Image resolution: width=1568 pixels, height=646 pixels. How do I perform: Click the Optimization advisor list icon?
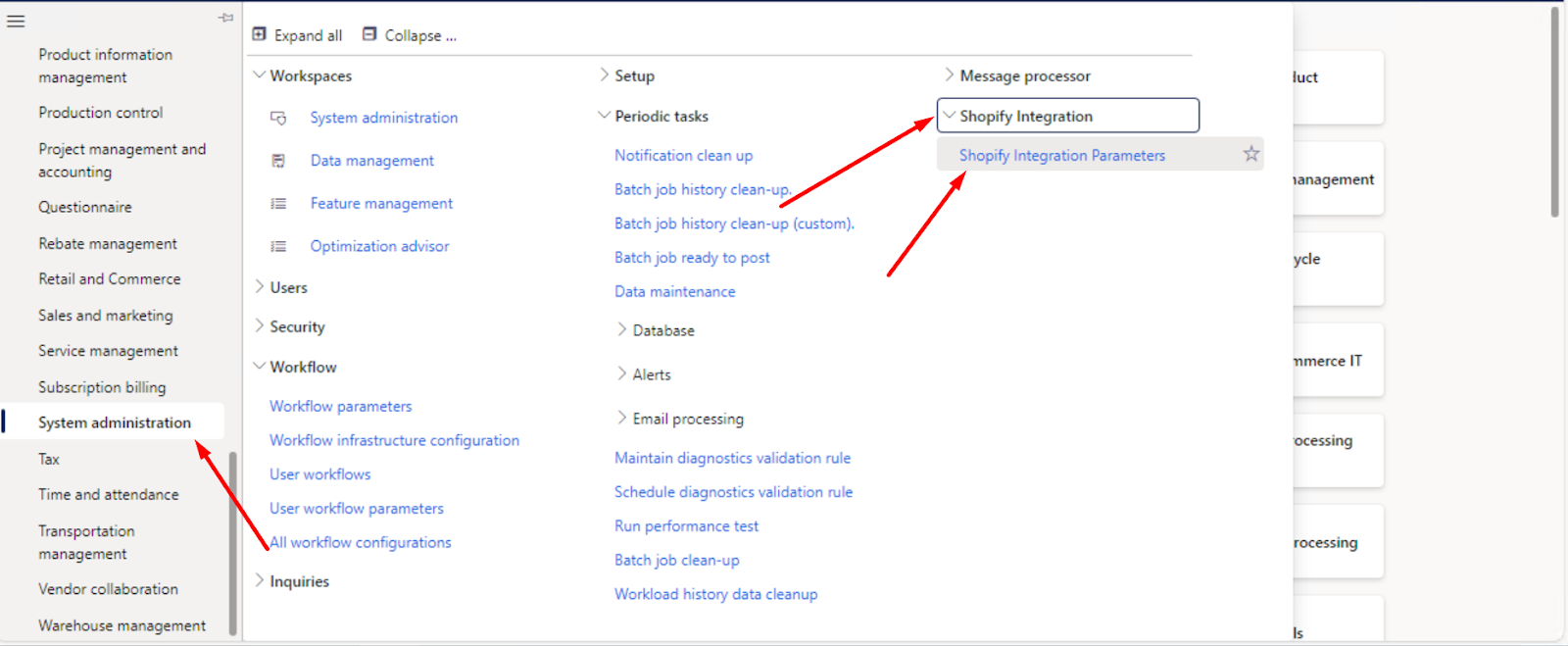click(x=278, y=246)
